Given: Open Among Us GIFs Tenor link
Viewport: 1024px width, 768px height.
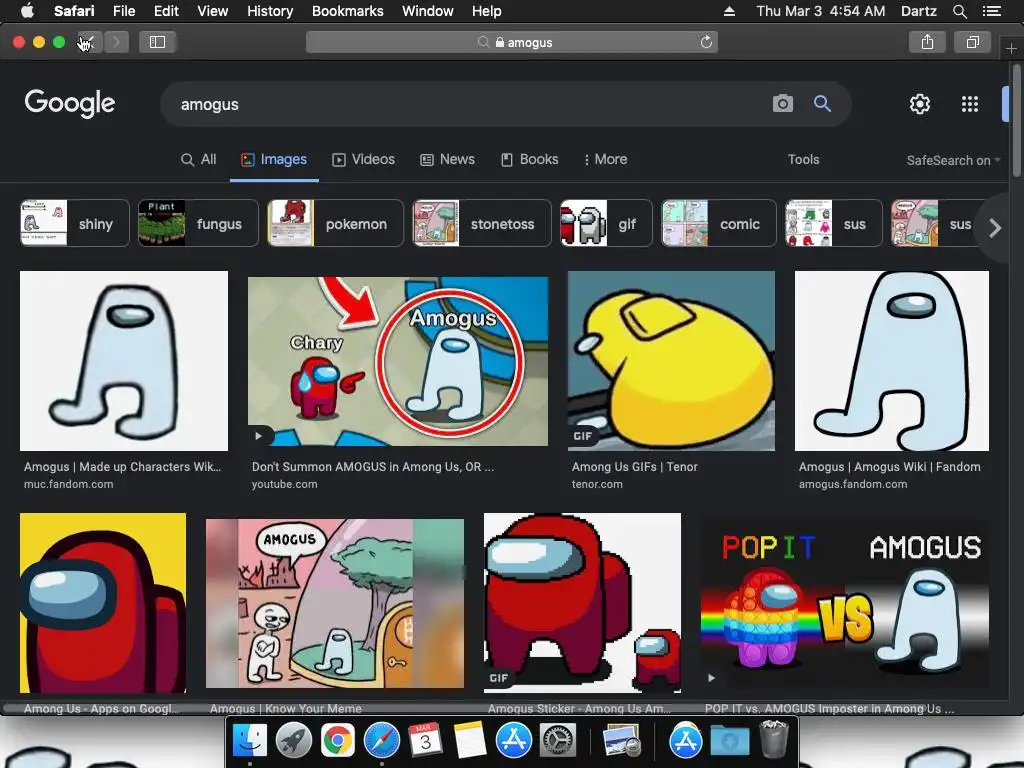Looking at the screenshot, I should 635,467.
